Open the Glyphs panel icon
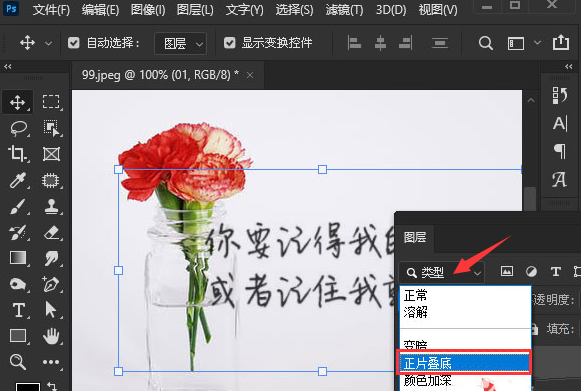The width and height of the screenshot is (581, 391). pyautogui.click(x=559, y=179)
